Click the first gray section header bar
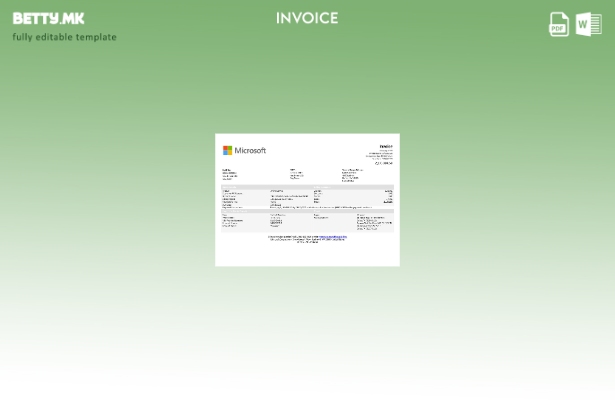The height and width of the screenshot is (400, 615). point(307,186)
